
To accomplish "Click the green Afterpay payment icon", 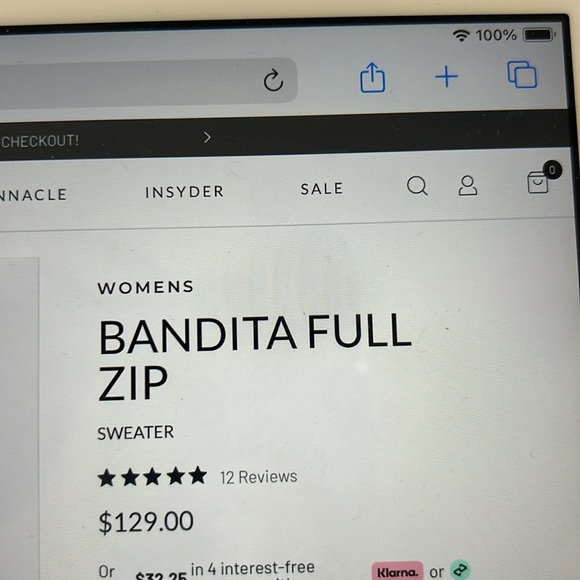I will (460, 570).
